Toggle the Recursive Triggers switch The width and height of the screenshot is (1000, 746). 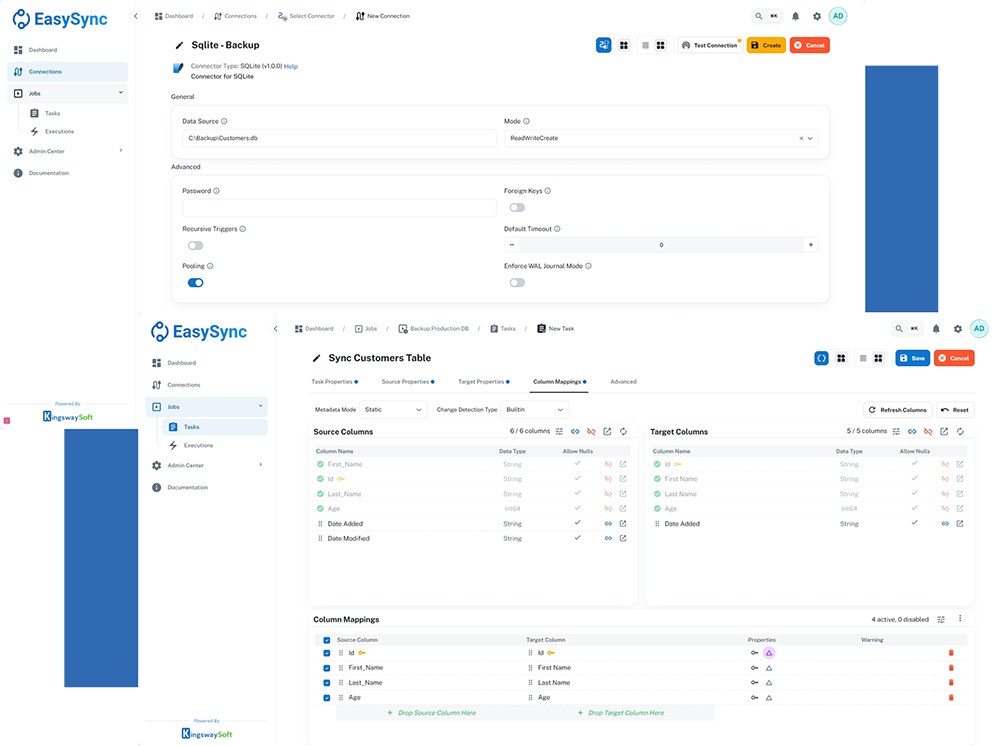(196, 245)
